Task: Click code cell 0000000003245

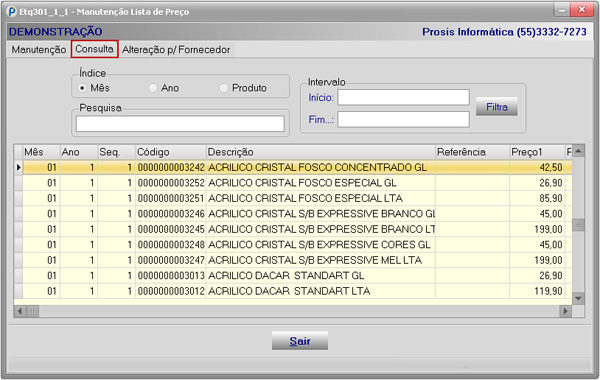Action: (171, 229)
